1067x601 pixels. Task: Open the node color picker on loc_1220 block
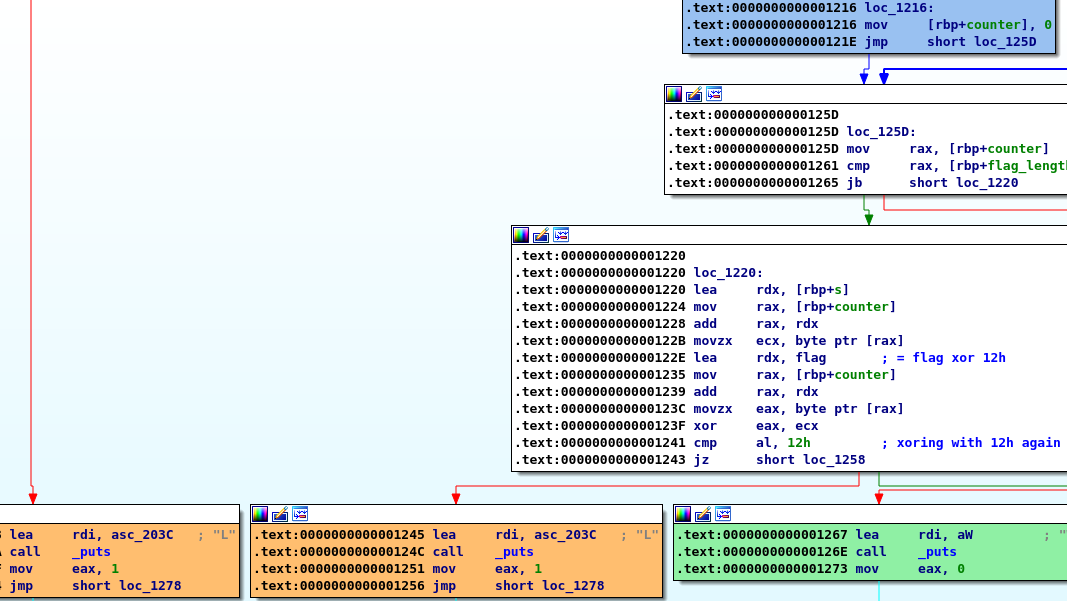point(521,235)
